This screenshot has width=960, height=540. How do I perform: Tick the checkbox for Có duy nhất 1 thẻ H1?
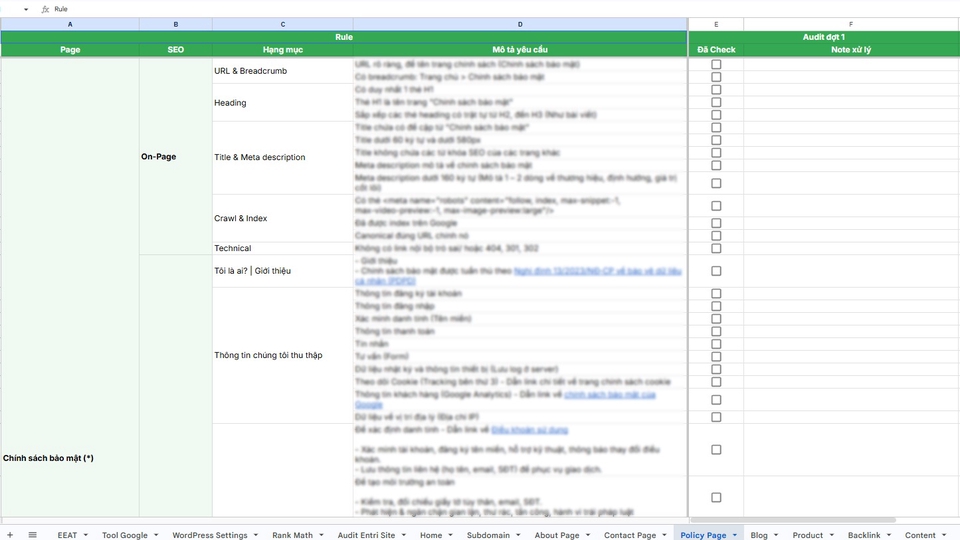(x=716, y=89)
